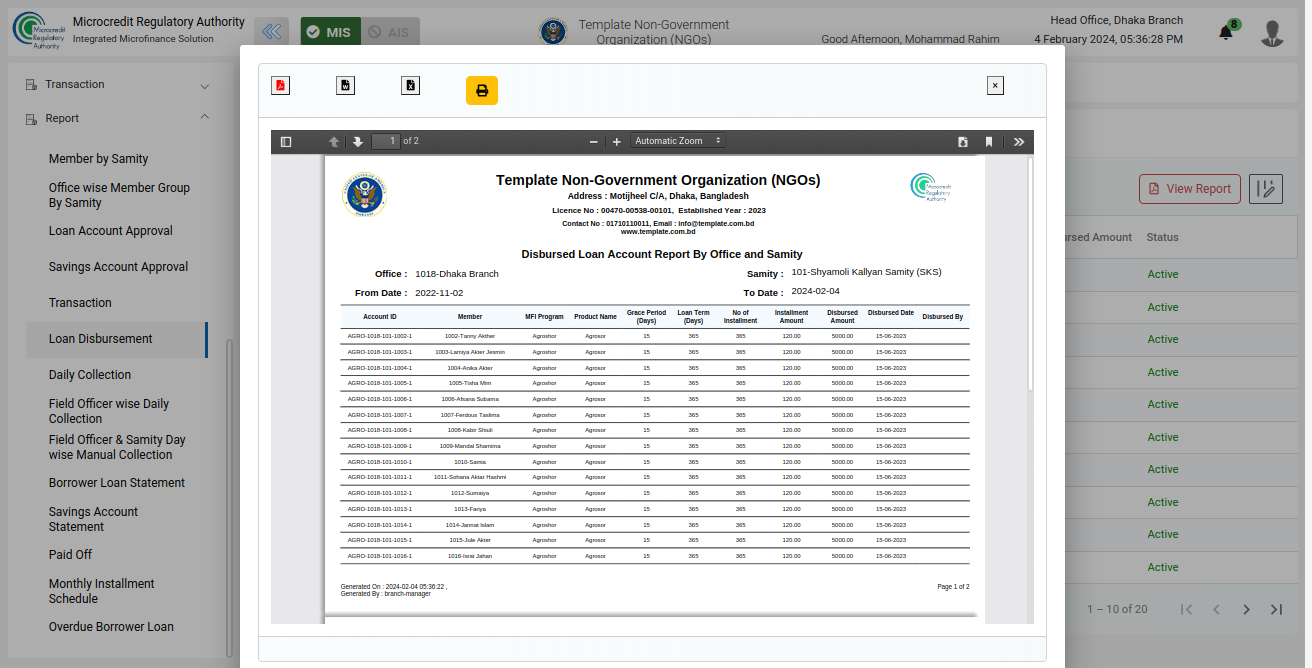Screen dimensions: 1312x668
Task: Open Monthly Installment Schedule report
Action: 101,591
